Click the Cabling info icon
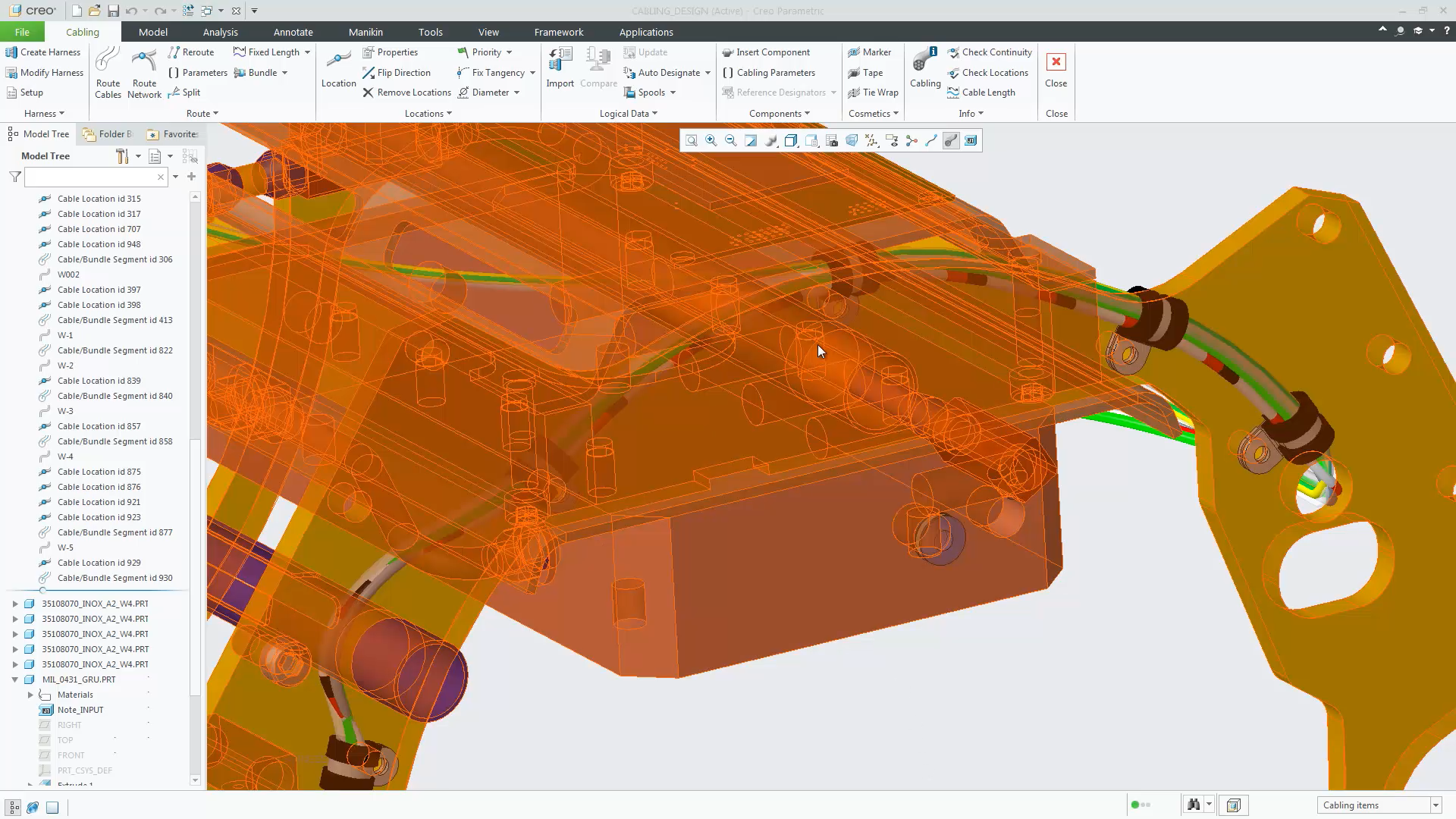Image resolution: width=1456 pixels, height=819 pixels. 925,68
